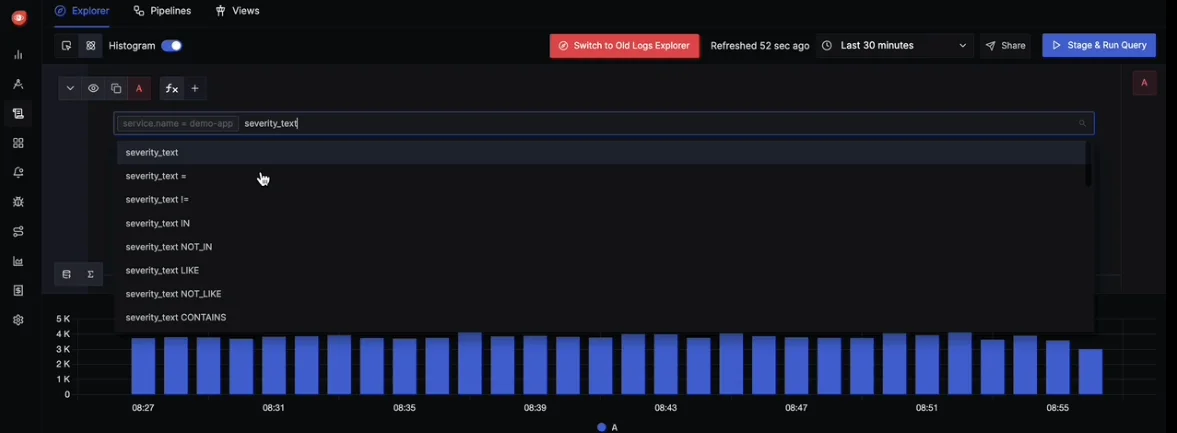Click the Stage & Run Query button

1099,46
